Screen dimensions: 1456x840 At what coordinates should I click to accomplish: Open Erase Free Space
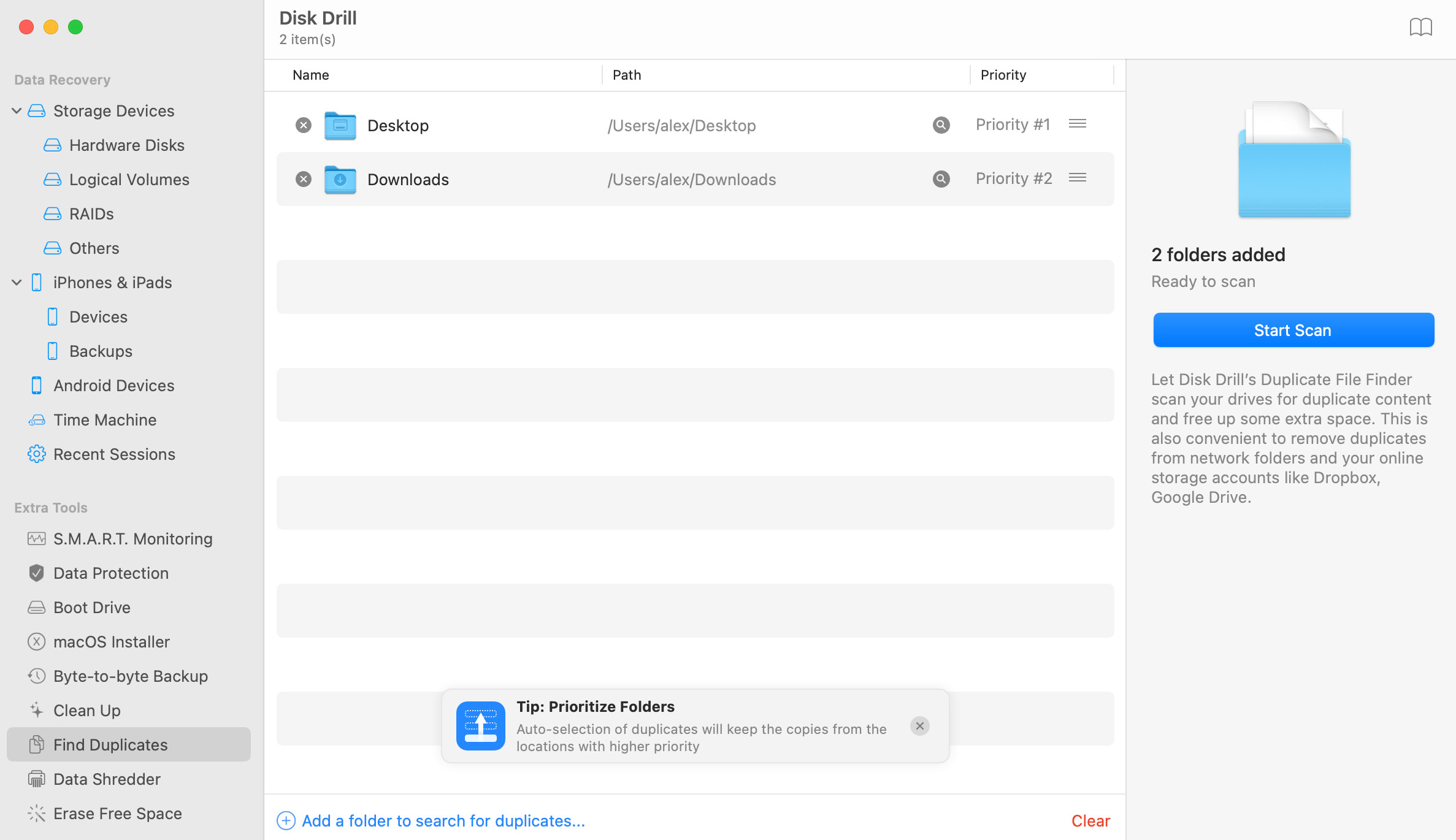[117, 813]
